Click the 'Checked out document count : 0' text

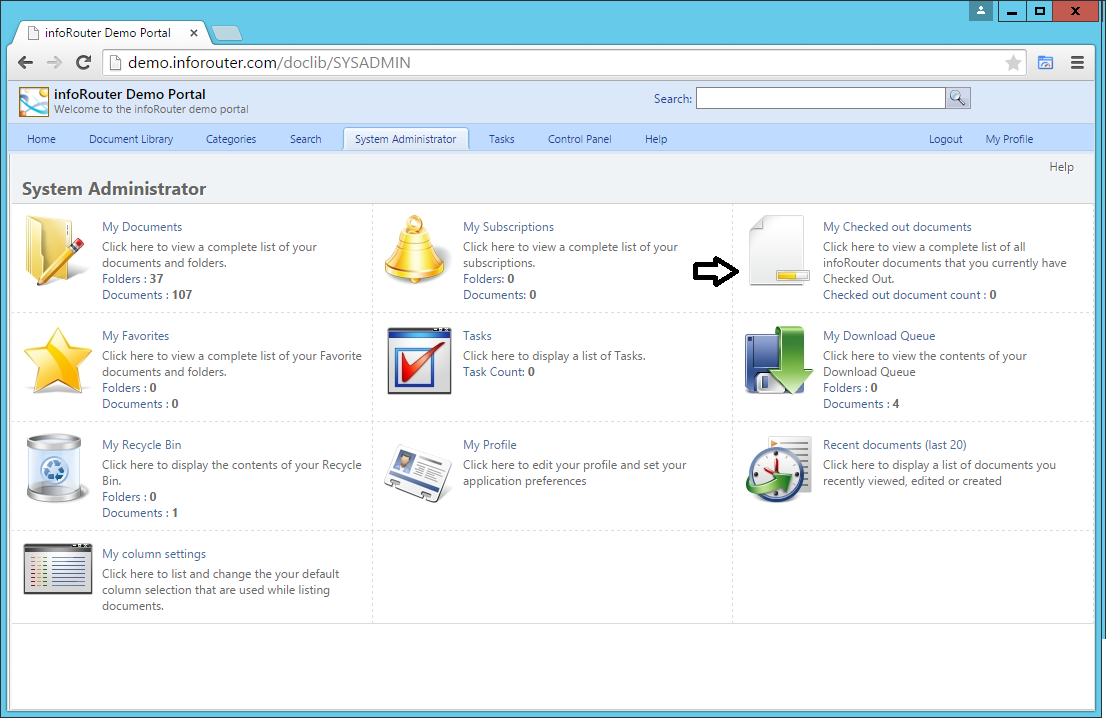pos(910,295)
